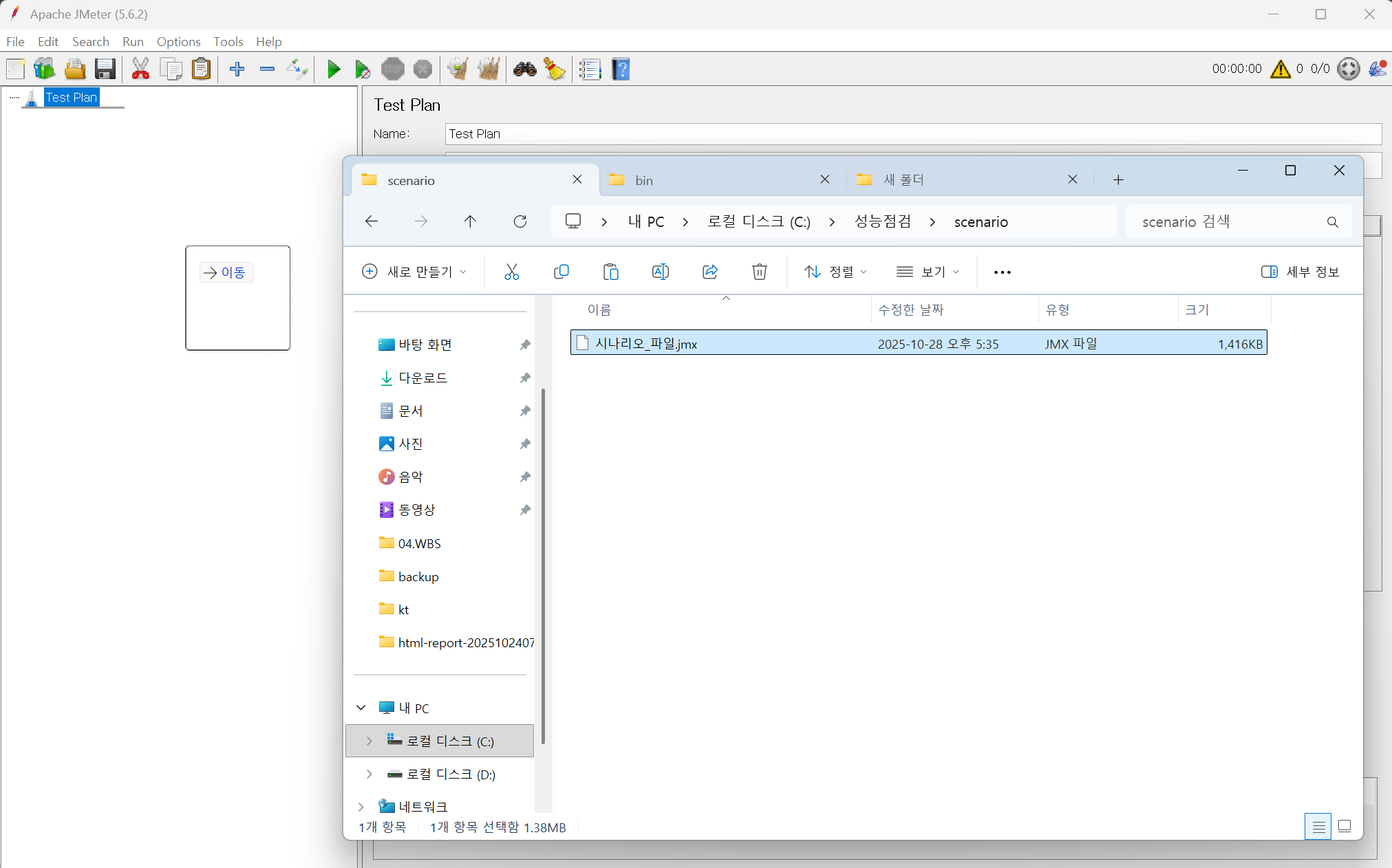
Task: Open the Run menu in JMeter
Action: pyautogui.click(x=133, y=41)
